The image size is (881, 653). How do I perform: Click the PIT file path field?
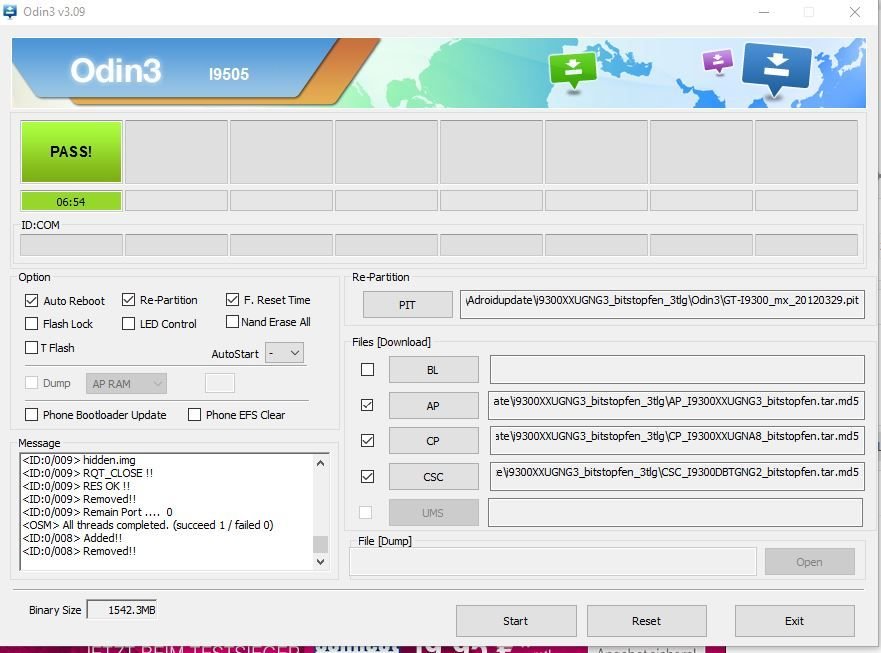[662, 304]
